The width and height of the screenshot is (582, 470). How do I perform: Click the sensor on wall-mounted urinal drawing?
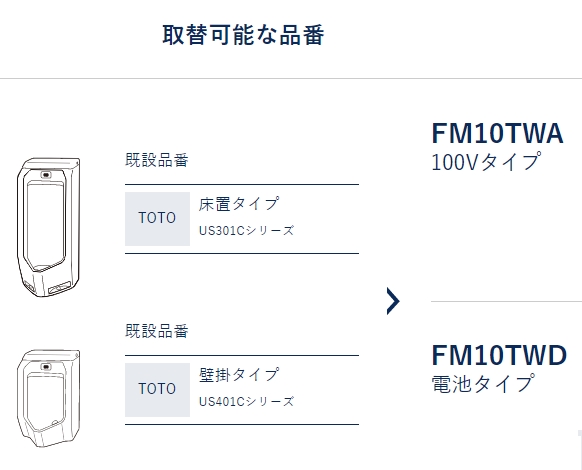tap(46, 366)
